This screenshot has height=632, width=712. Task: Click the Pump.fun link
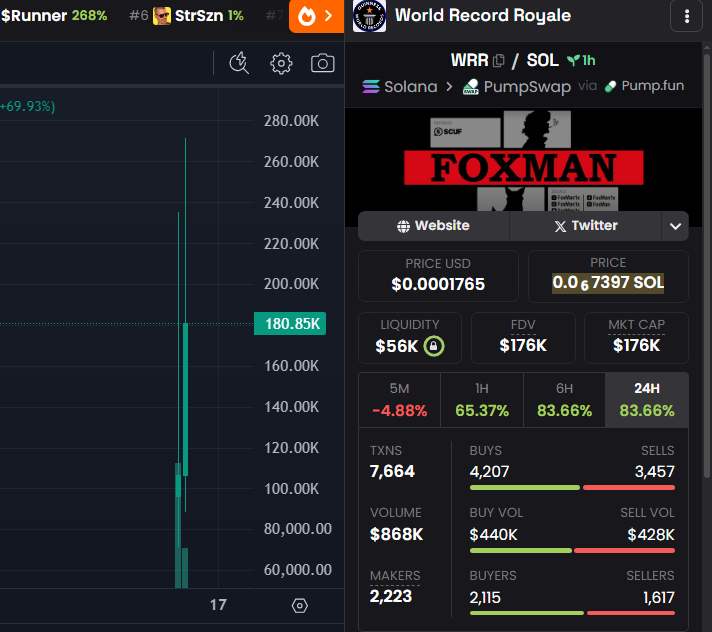[x=644, y=86]
